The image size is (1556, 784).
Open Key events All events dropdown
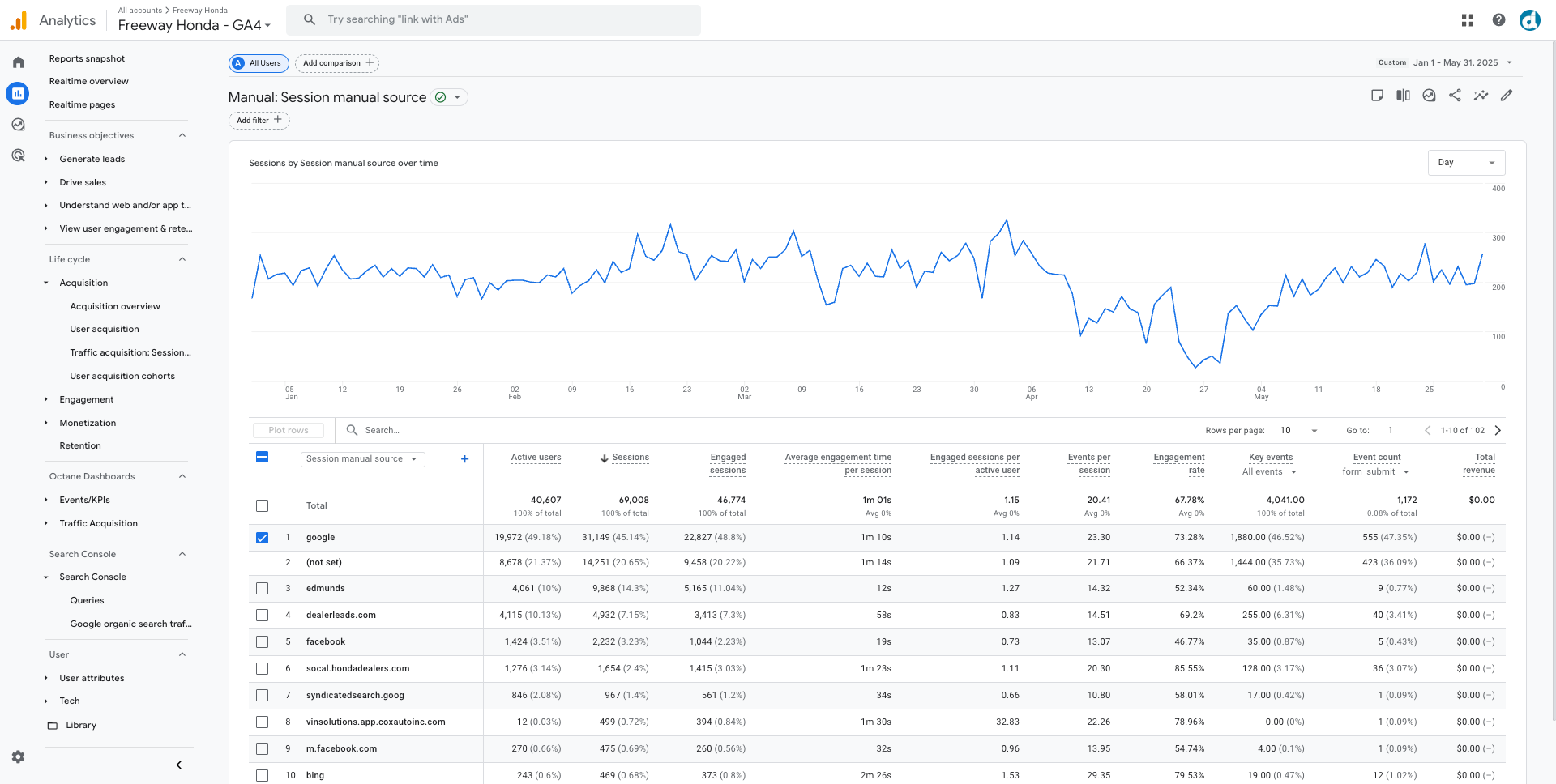click(1269, 472)
